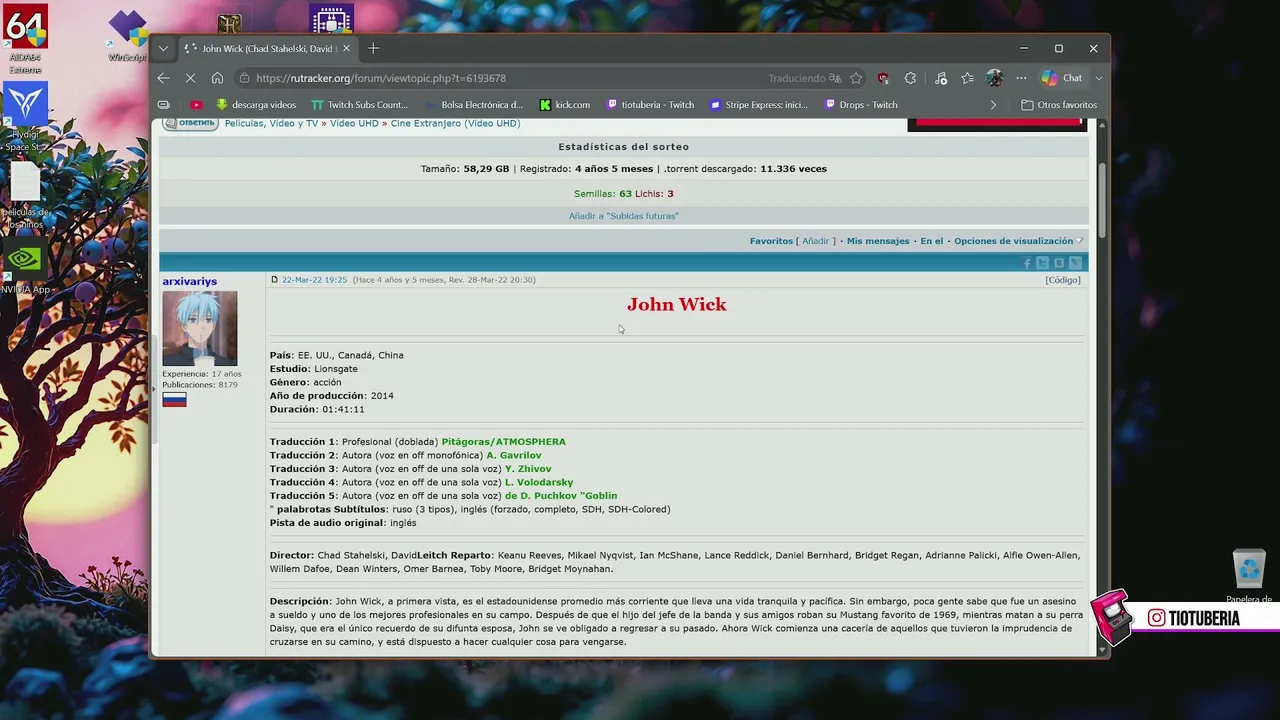Screen dimensions: 1280x720
Task: Open the AIDA64 Extreme desktop shortcut
Action: coord(25,38)
